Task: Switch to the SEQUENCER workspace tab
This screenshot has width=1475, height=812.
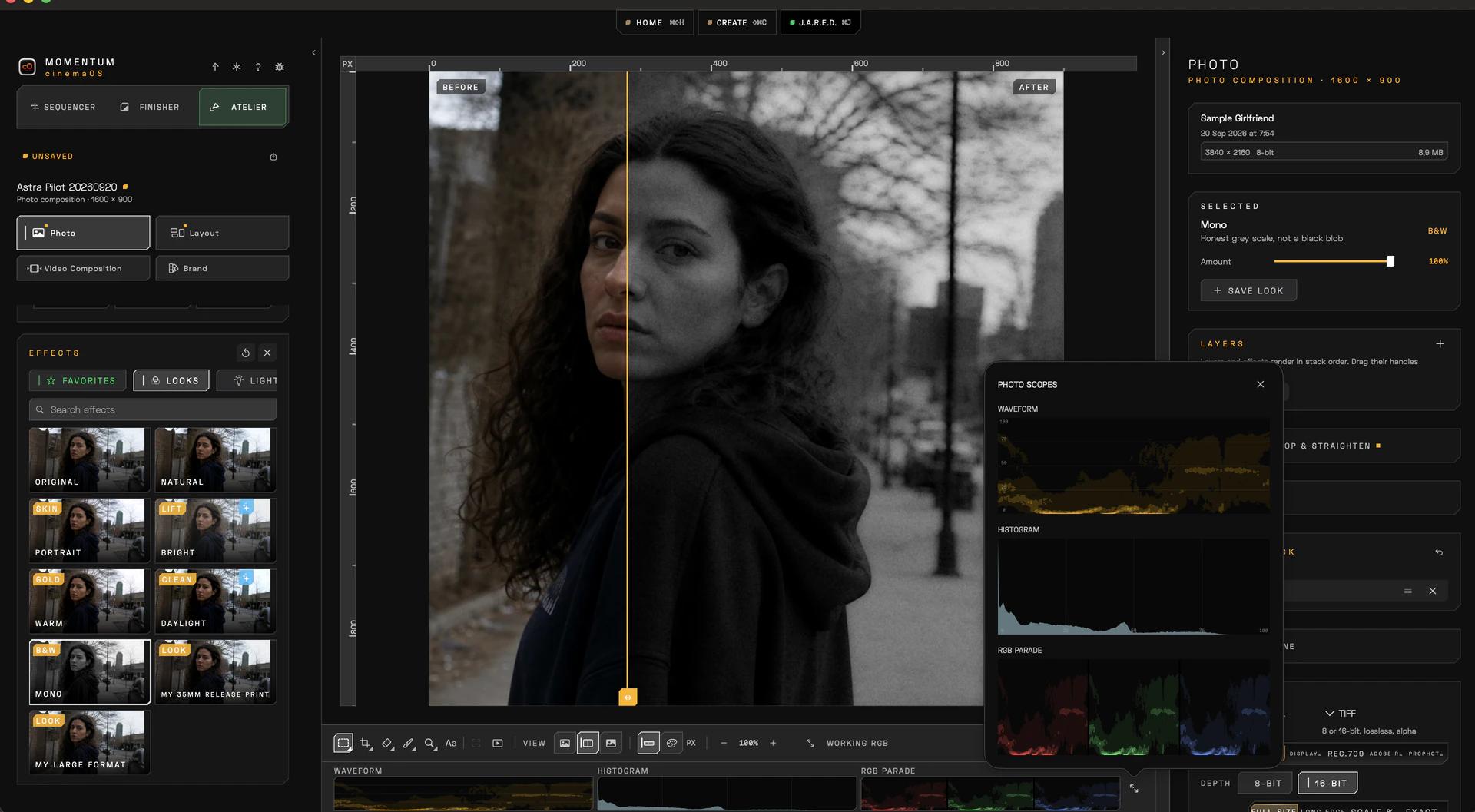Action: [64, 107]
